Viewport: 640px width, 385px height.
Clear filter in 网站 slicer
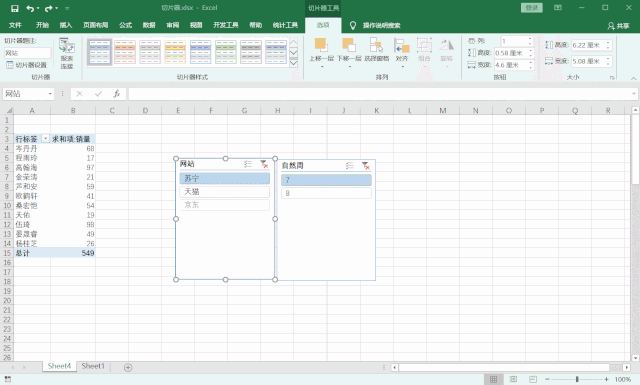(x=264, y=164)
